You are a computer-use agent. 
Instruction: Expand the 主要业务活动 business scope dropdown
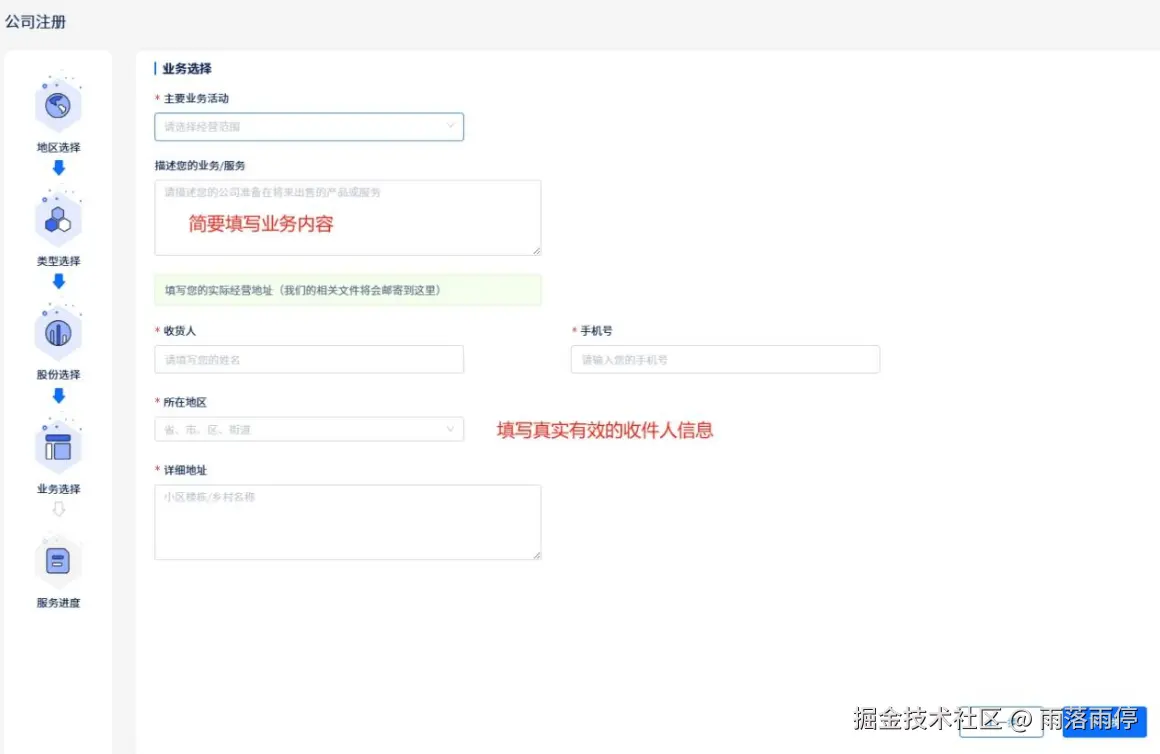pos(308,127)
